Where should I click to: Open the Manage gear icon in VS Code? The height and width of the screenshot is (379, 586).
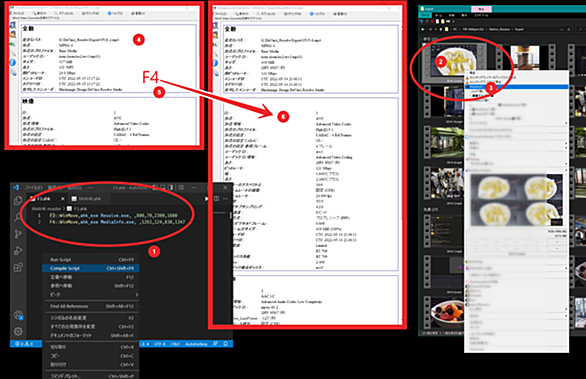[x=18, y=332]
